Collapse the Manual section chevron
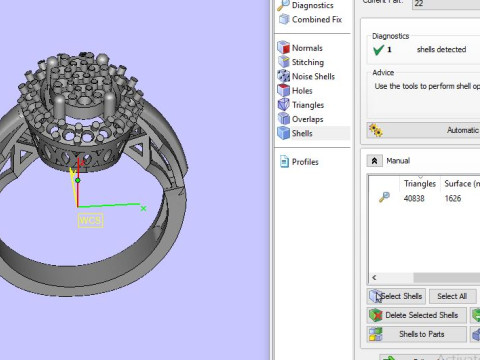 point(374,161)
